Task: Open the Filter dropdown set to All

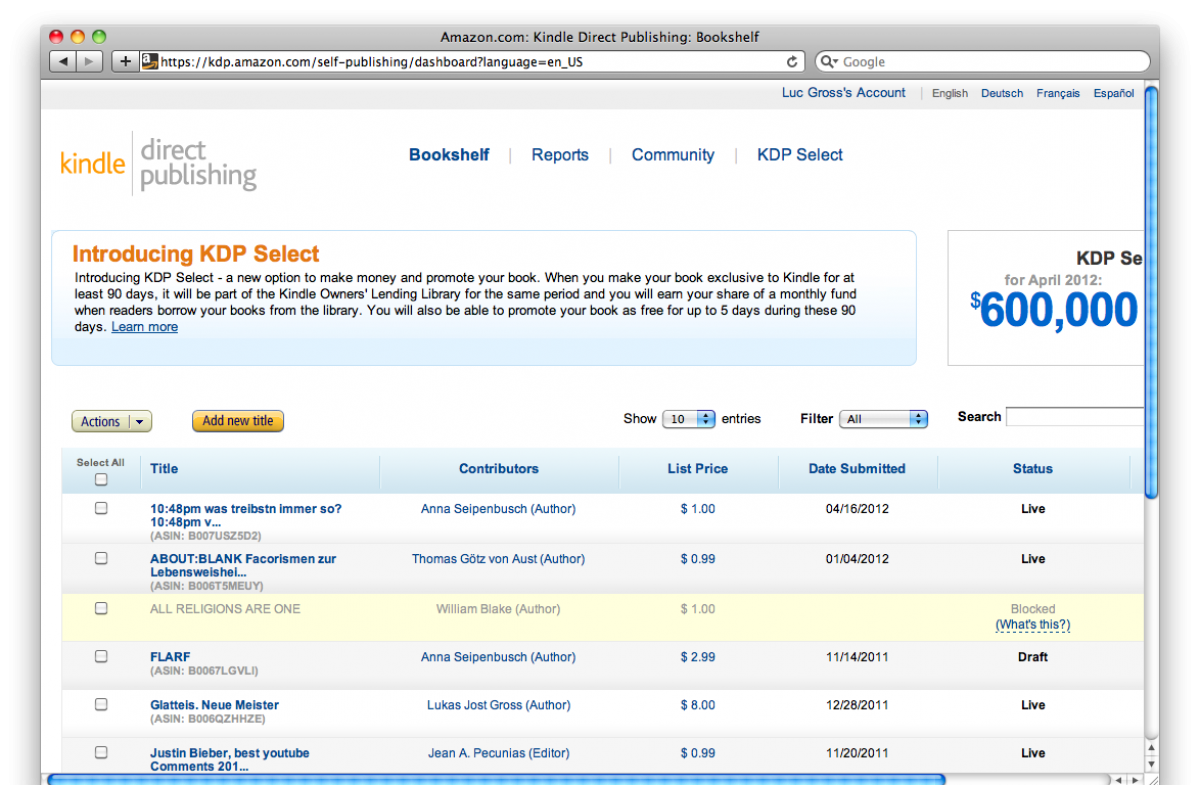Action: coord(883,419)
